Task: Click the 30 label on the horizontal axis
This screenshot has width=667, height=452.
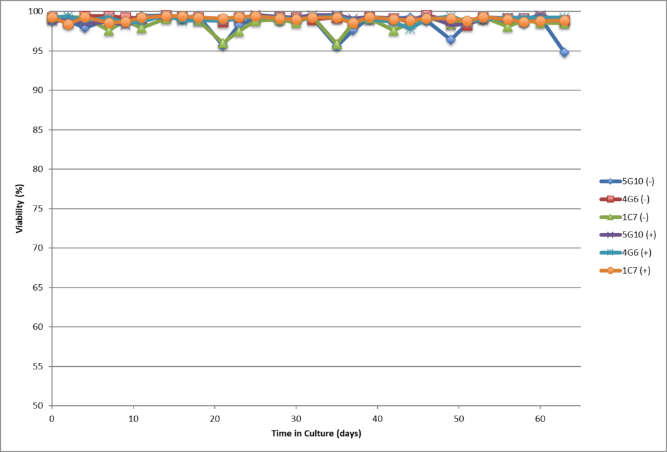Action: (x=296, y=418)
